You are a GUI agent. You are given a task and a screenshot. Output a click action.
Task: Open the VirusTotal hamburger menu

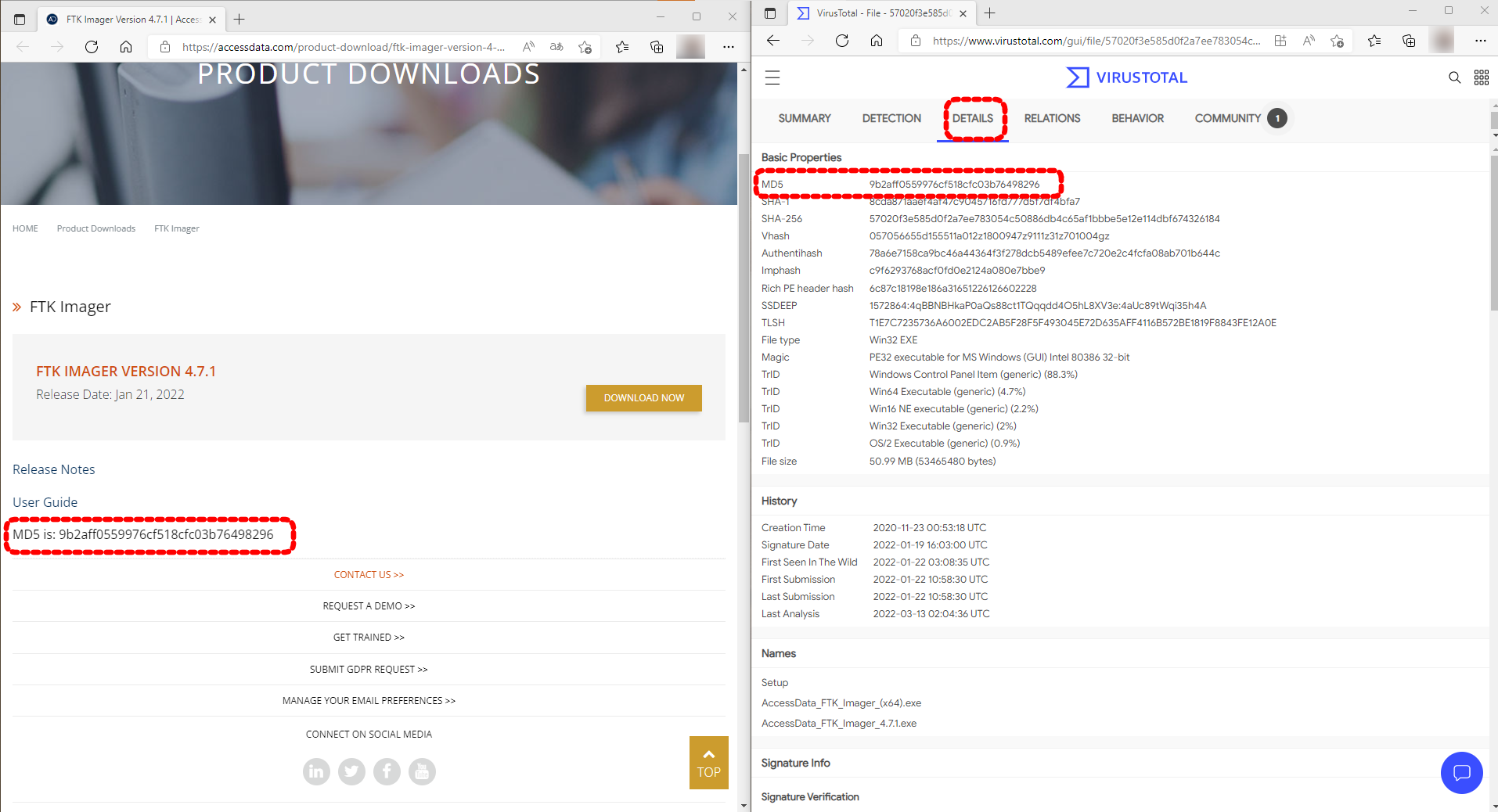pyautogui.click(x=772, y=77)
